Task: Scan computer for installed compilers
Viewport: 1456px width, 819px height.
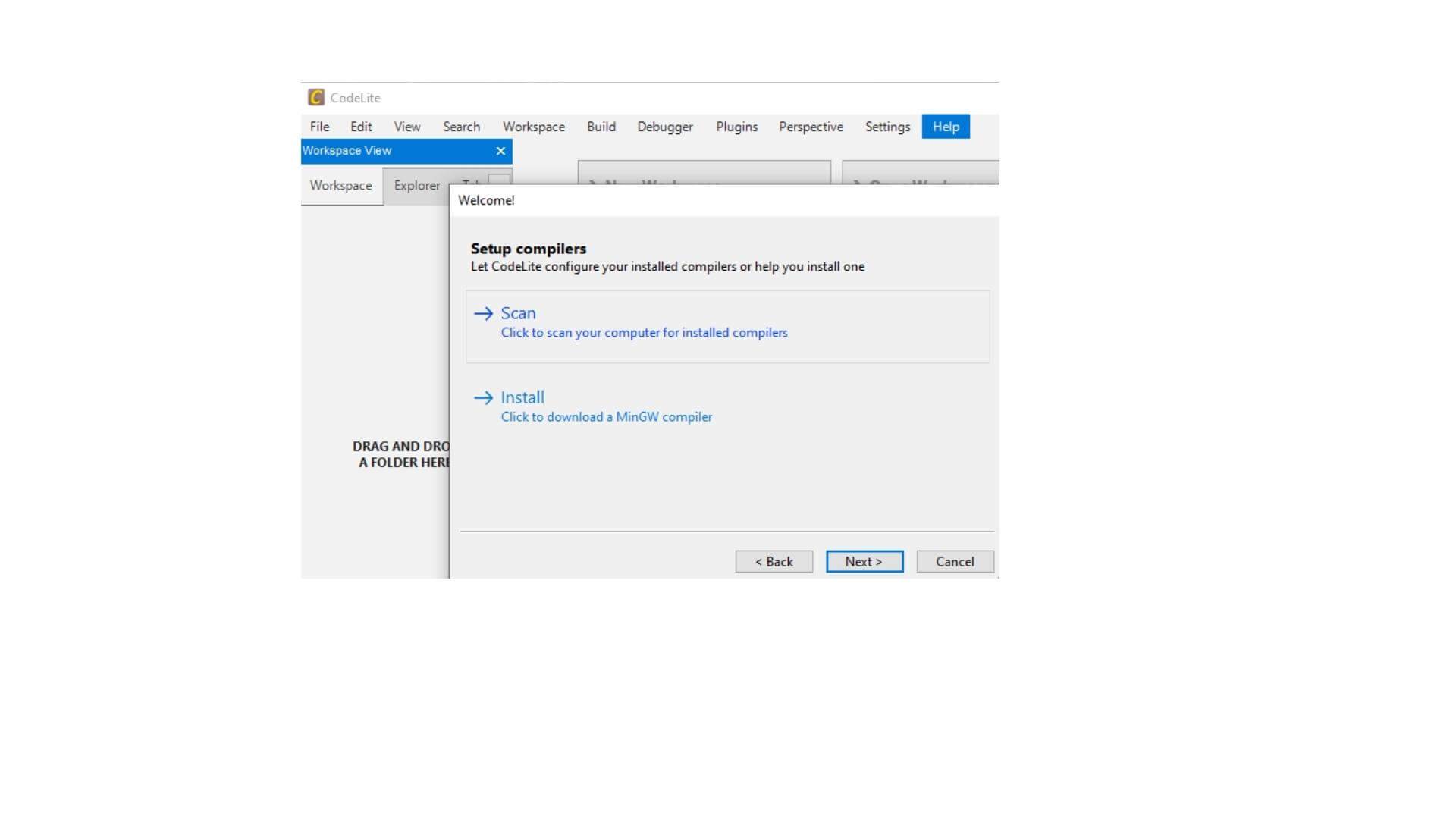Action: click(727, 327)
